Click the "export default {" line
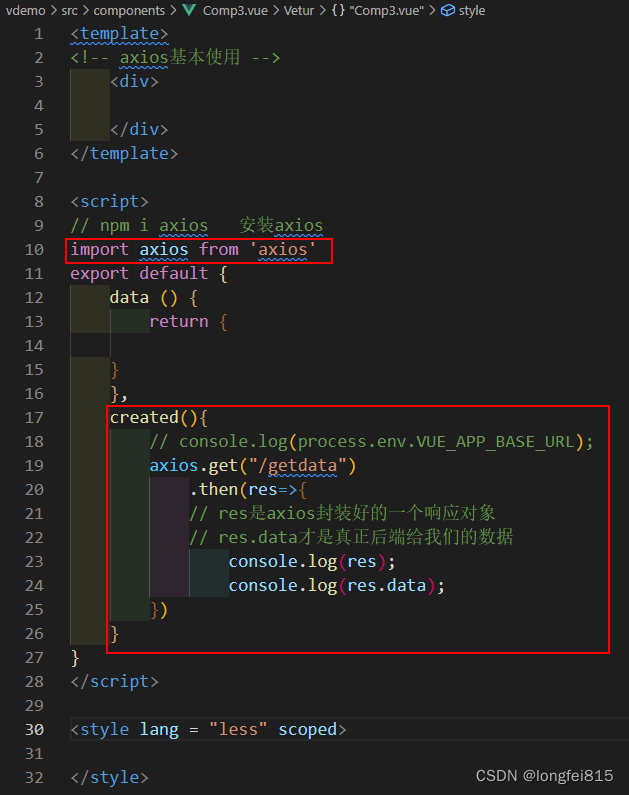The image size is (629, 795). click(149, 273)
